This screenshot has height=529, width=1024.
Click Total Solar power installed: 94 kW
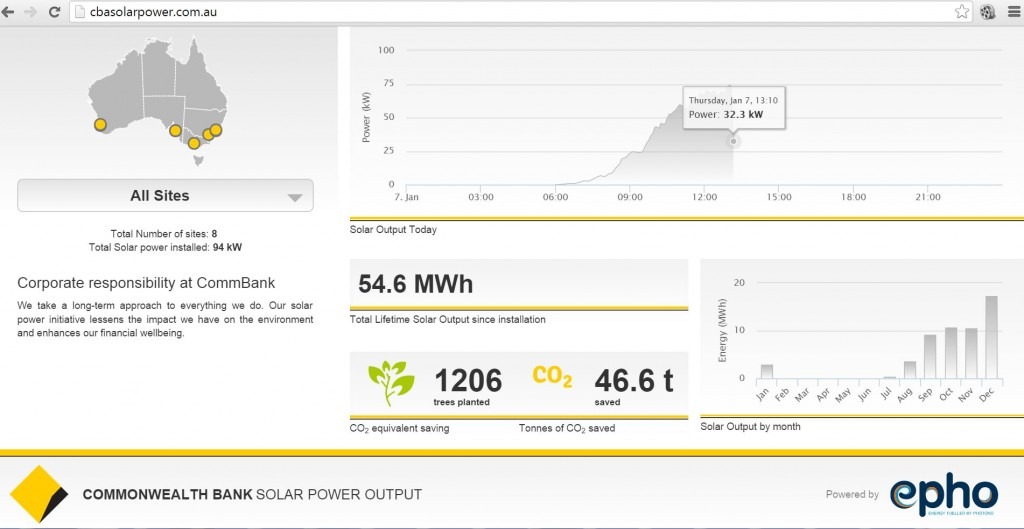click(x=165, y=248)
